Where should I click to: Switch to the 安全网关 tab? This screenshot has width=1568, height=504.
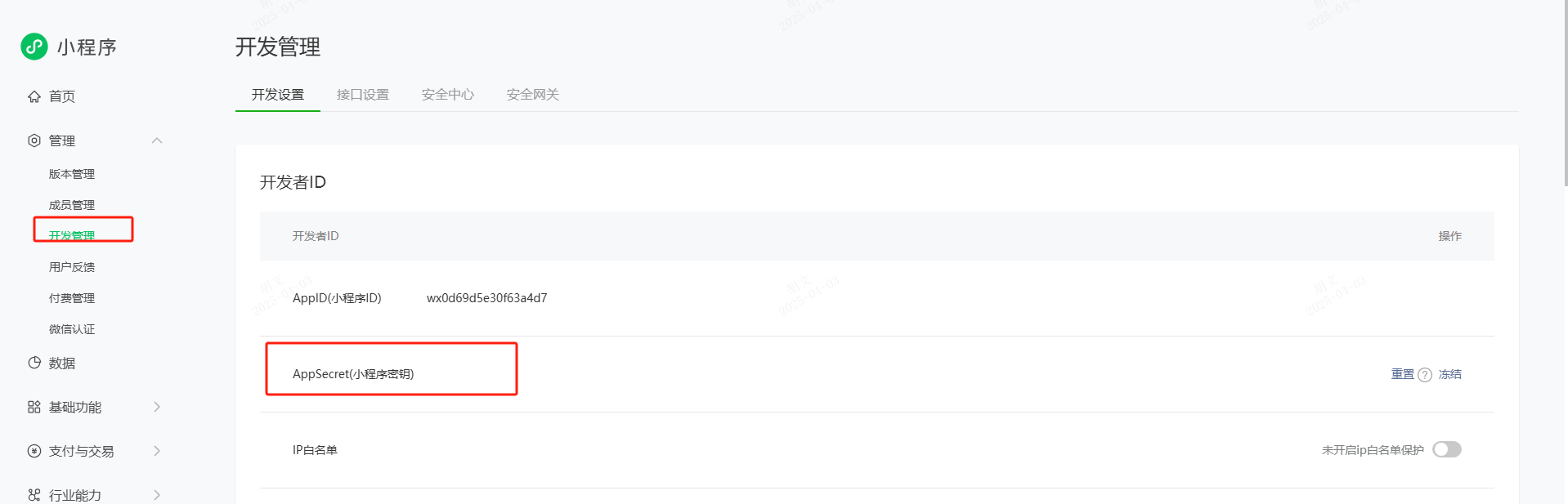pyautogui.click(x=531, y=94)
